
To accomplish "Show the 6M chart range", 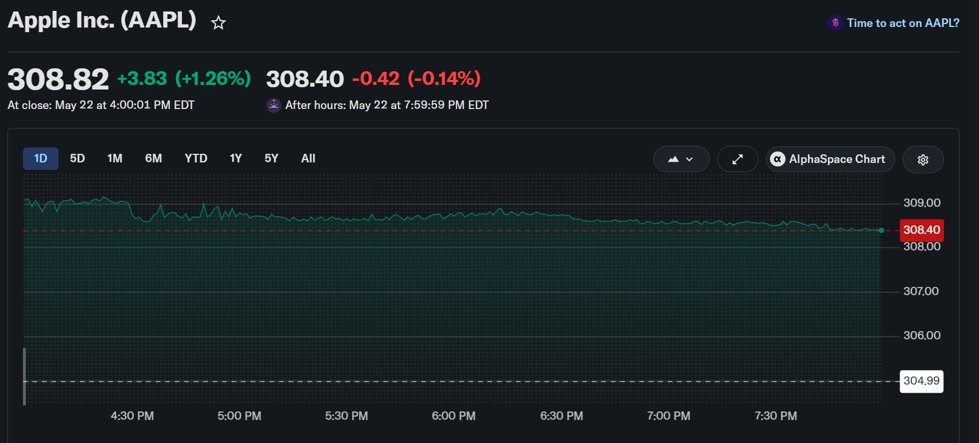I will tap(154, 158).
